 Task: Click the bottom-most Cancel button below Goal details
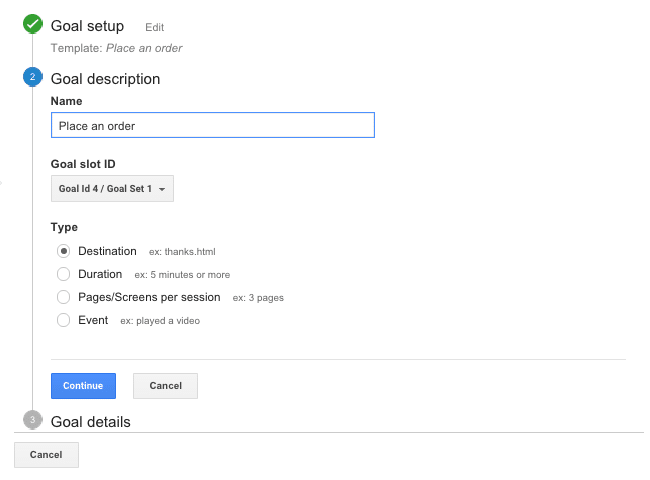pyautogui.click(x=46, y=455)
